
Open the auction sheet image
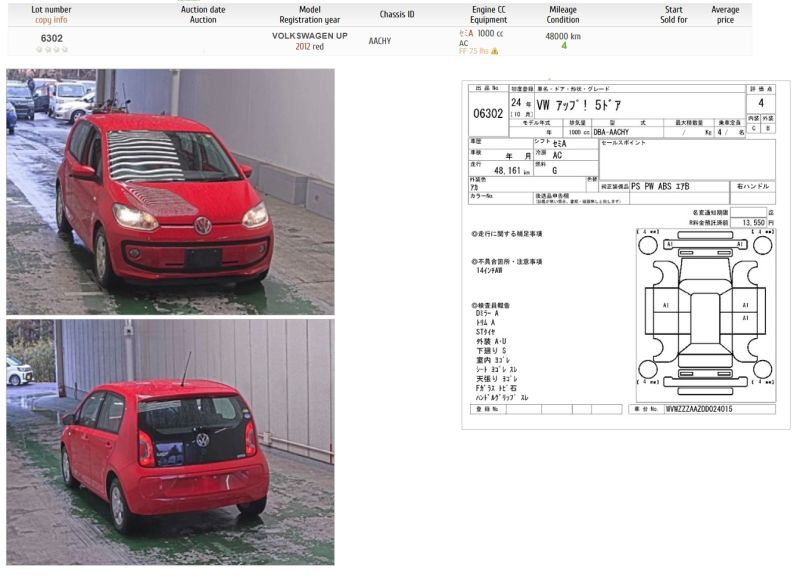pos(626,255)
